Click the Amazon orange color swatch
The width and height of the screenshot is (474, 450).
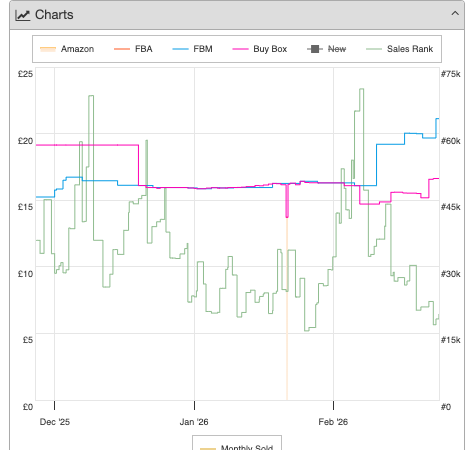click(x=48, y=49)
